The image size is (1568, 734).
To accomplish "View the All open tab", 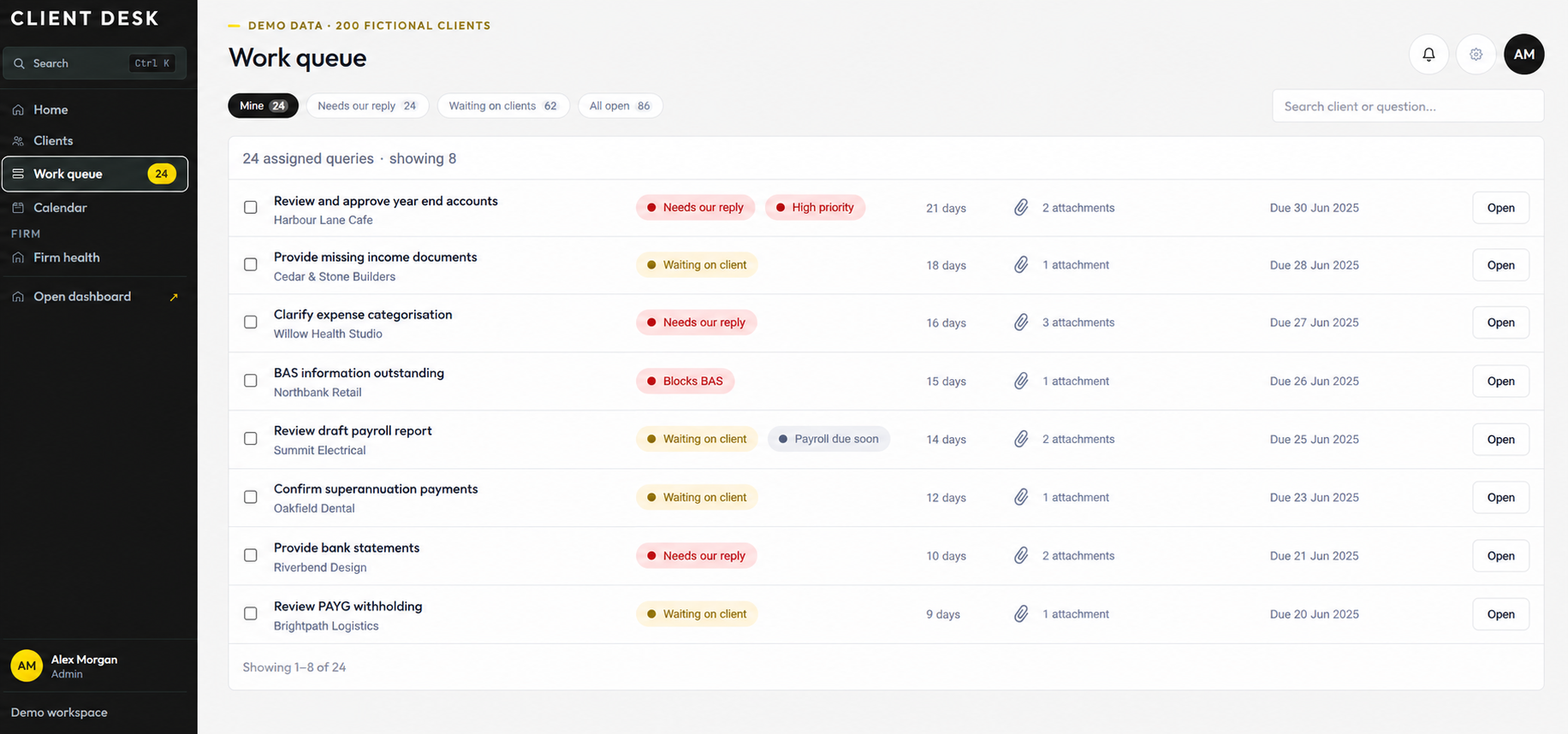I will pyautogui.click(x=620, y=106).
